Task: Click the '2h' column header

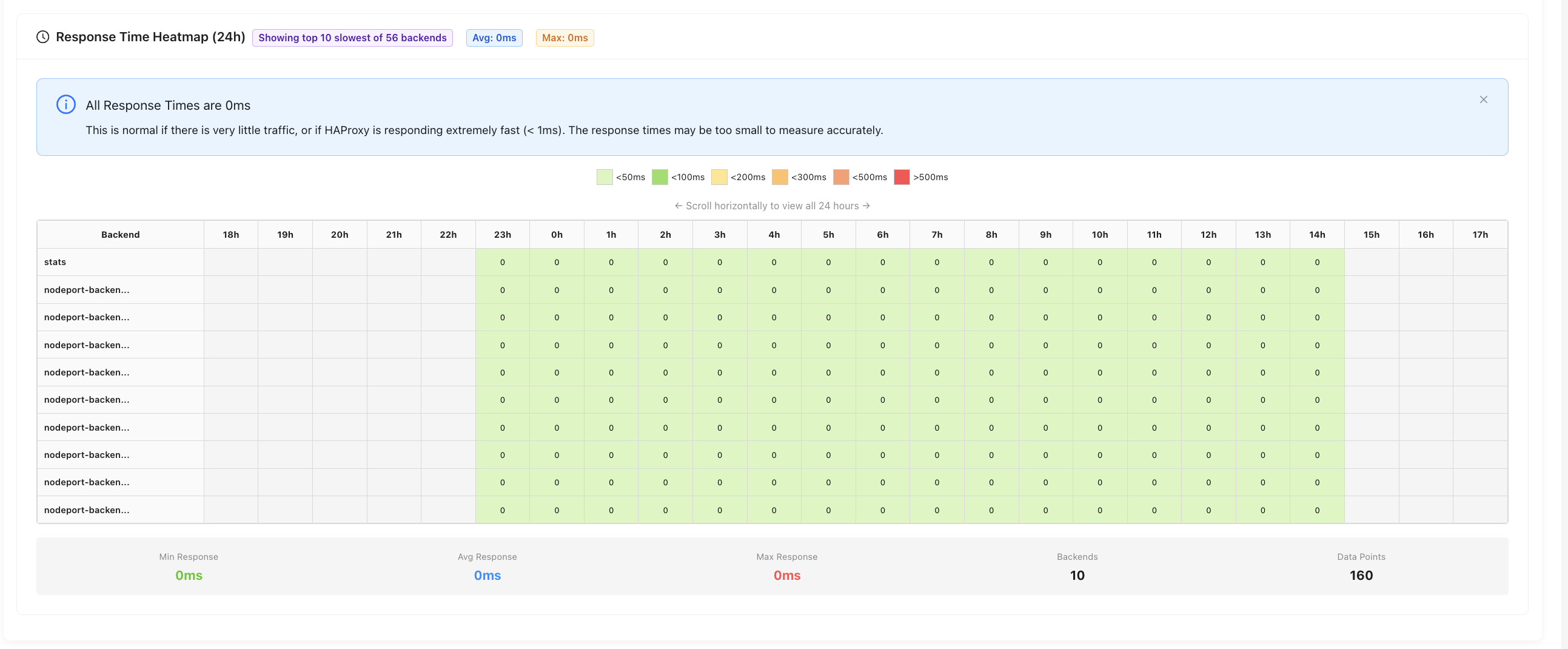Action: 665,234
